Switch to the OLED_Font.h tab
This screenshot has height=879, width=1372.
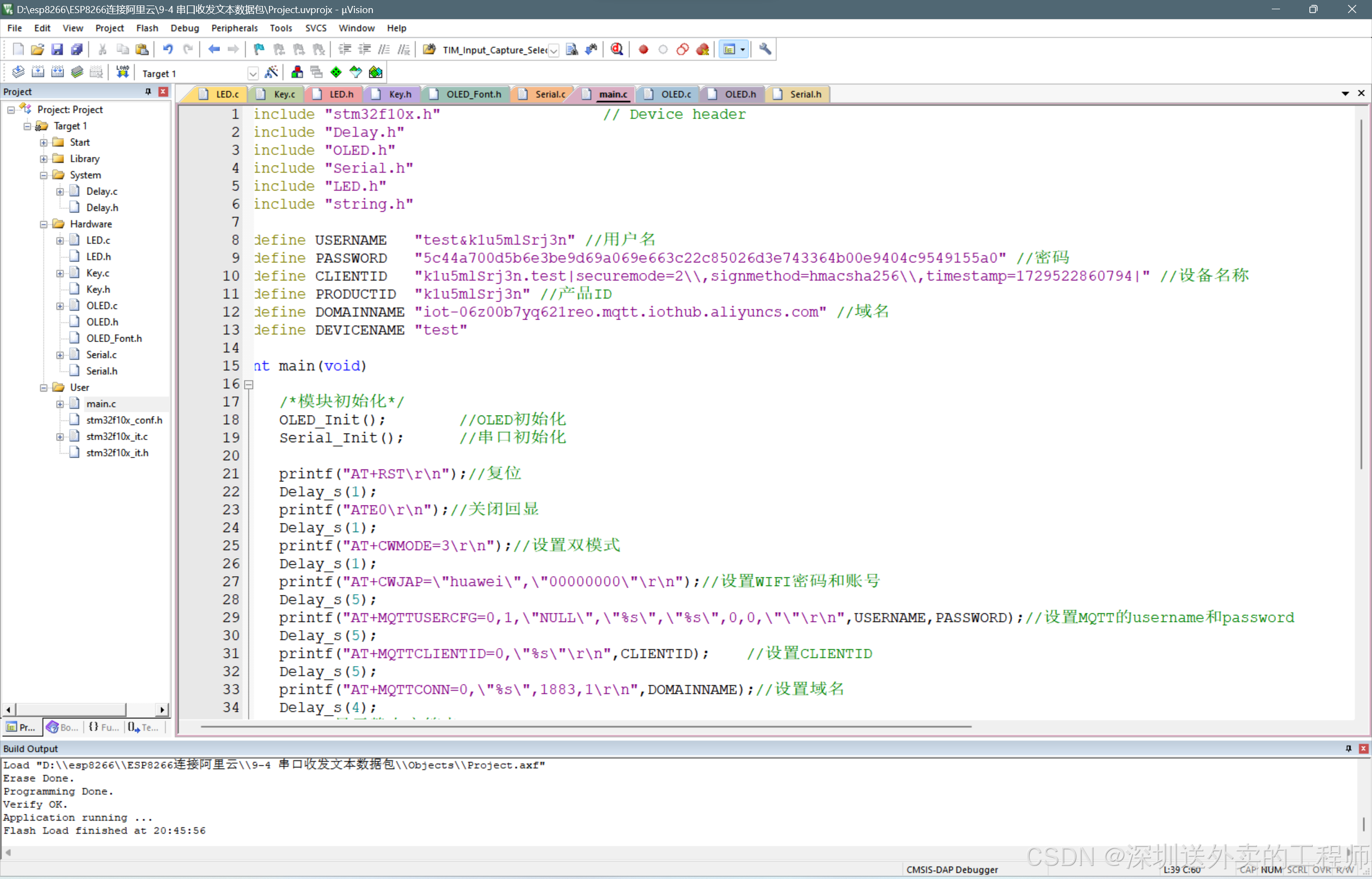[x=466, y=94]
